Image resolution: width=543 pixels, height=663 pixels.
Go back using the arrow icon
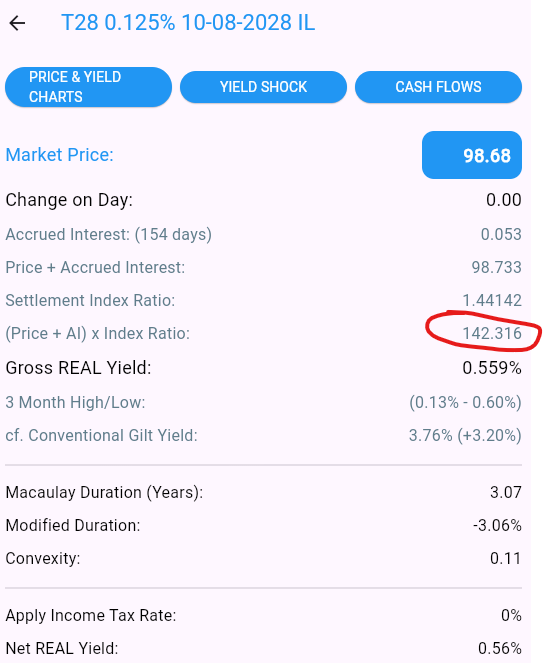(17, 23)
